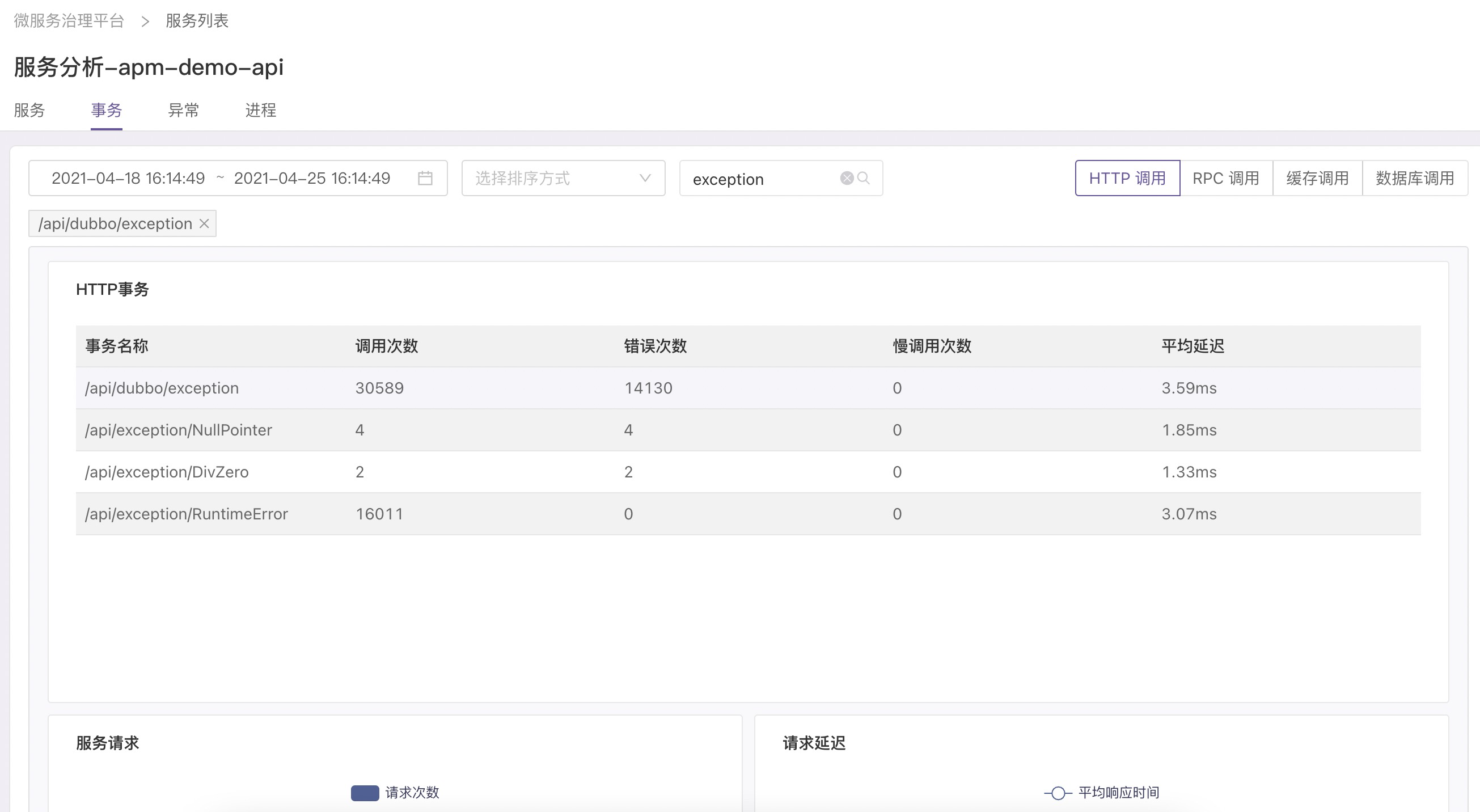Click the 服务请求 chart title

click(x=107, y=743)
